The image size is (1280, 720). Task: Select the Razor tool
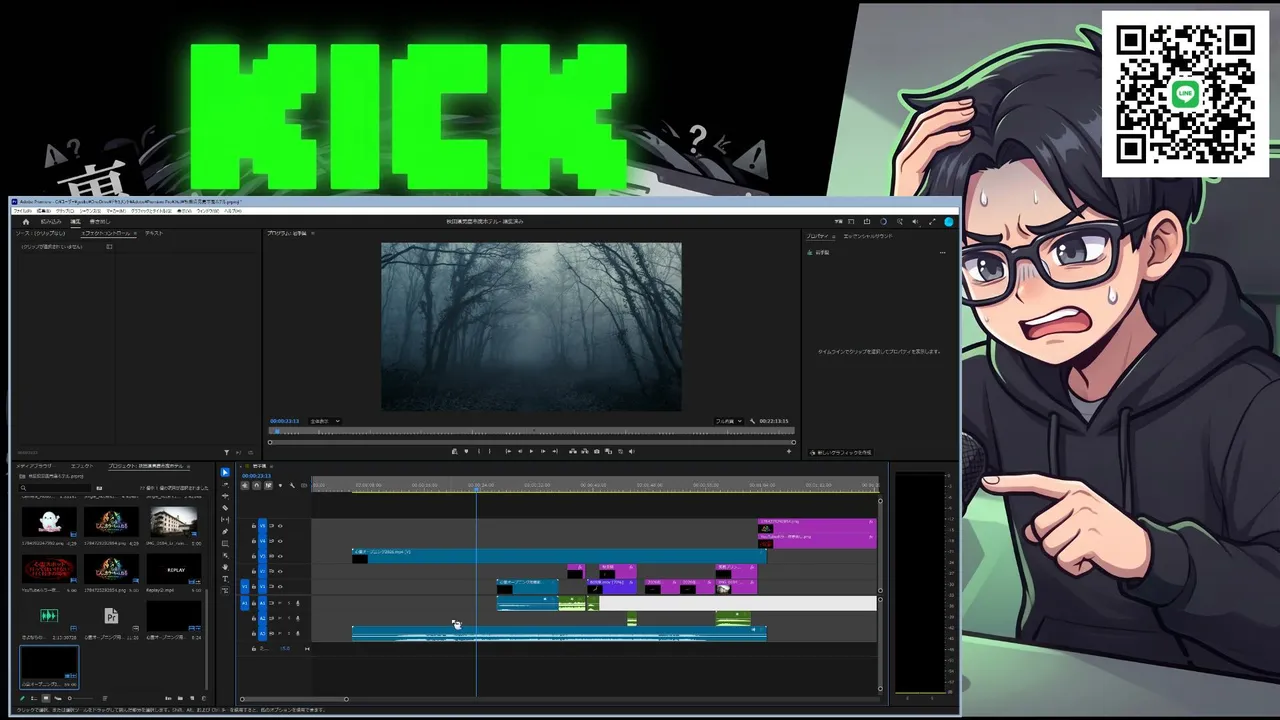tap(225, 508)
